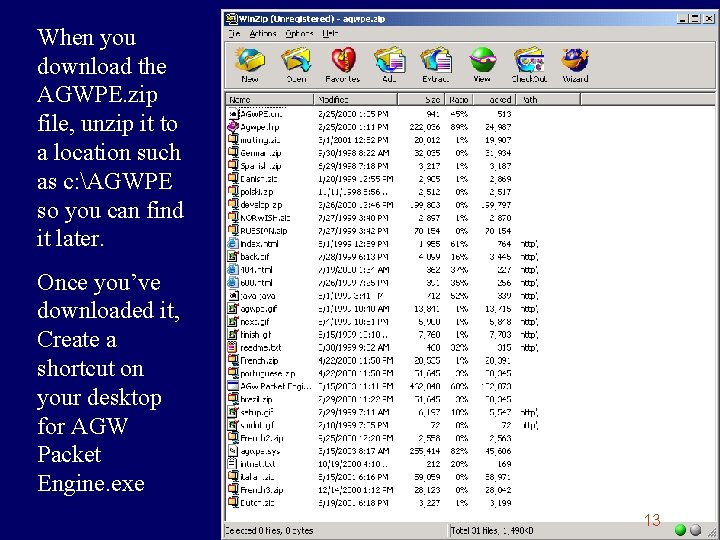
Task: Open the File menu
Action: 234,34
